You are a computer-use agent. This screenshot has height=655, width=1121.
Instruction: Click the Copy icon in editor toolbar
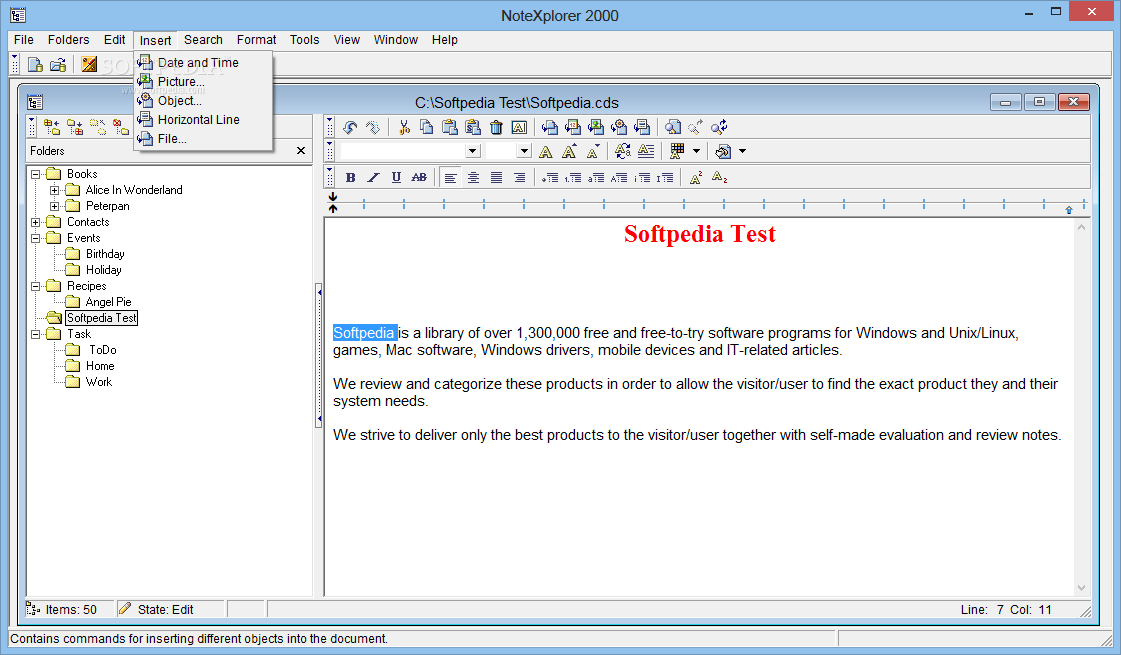[x=427, y=127]
